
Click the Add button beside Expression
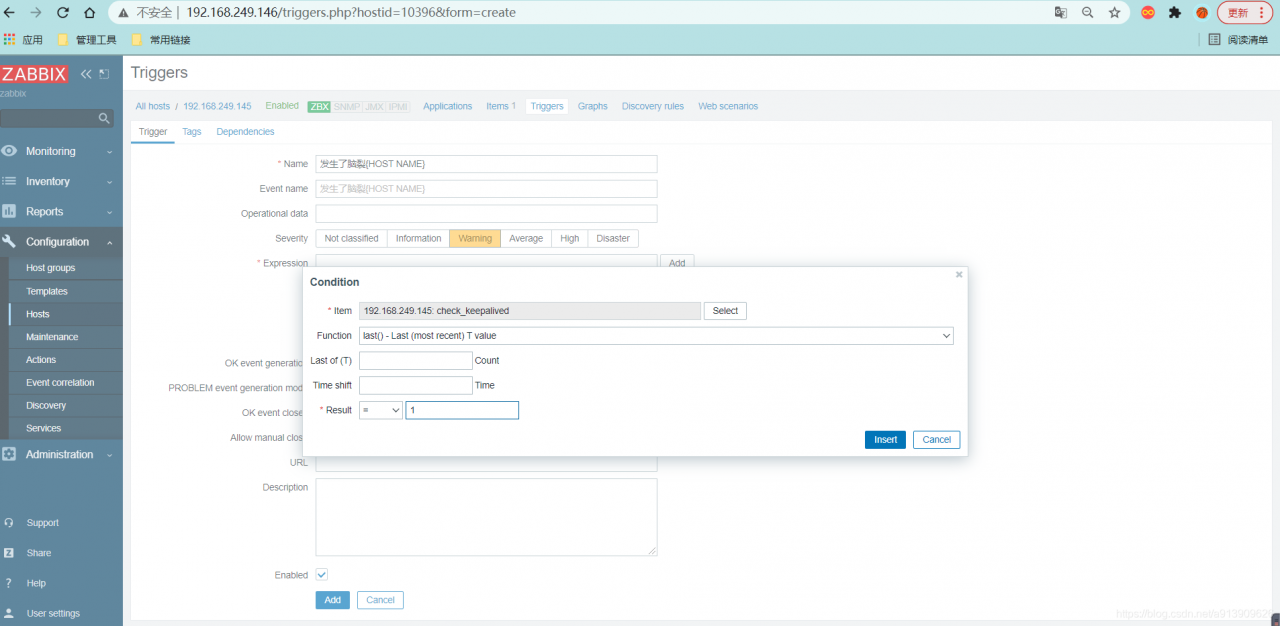tap(677, 262)
